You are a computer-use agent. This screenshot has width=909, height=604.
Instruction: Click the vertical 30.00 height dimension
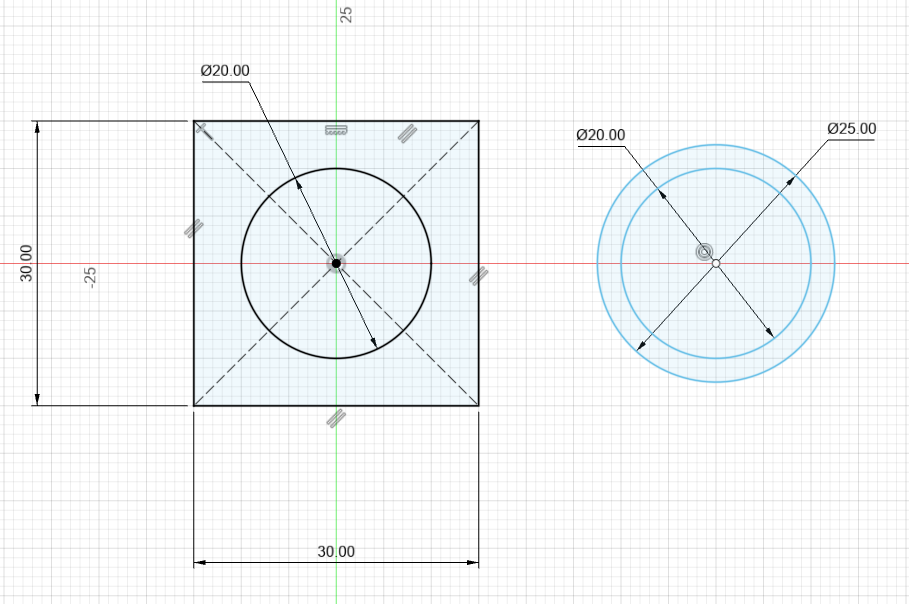26,263
